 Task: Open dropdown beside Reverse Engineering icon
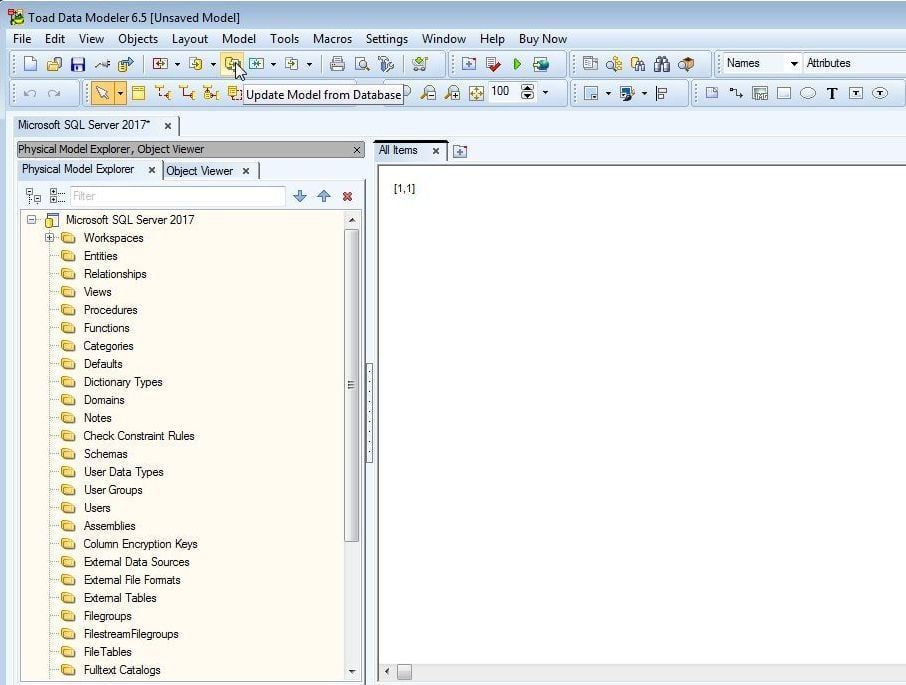[177, 64]
